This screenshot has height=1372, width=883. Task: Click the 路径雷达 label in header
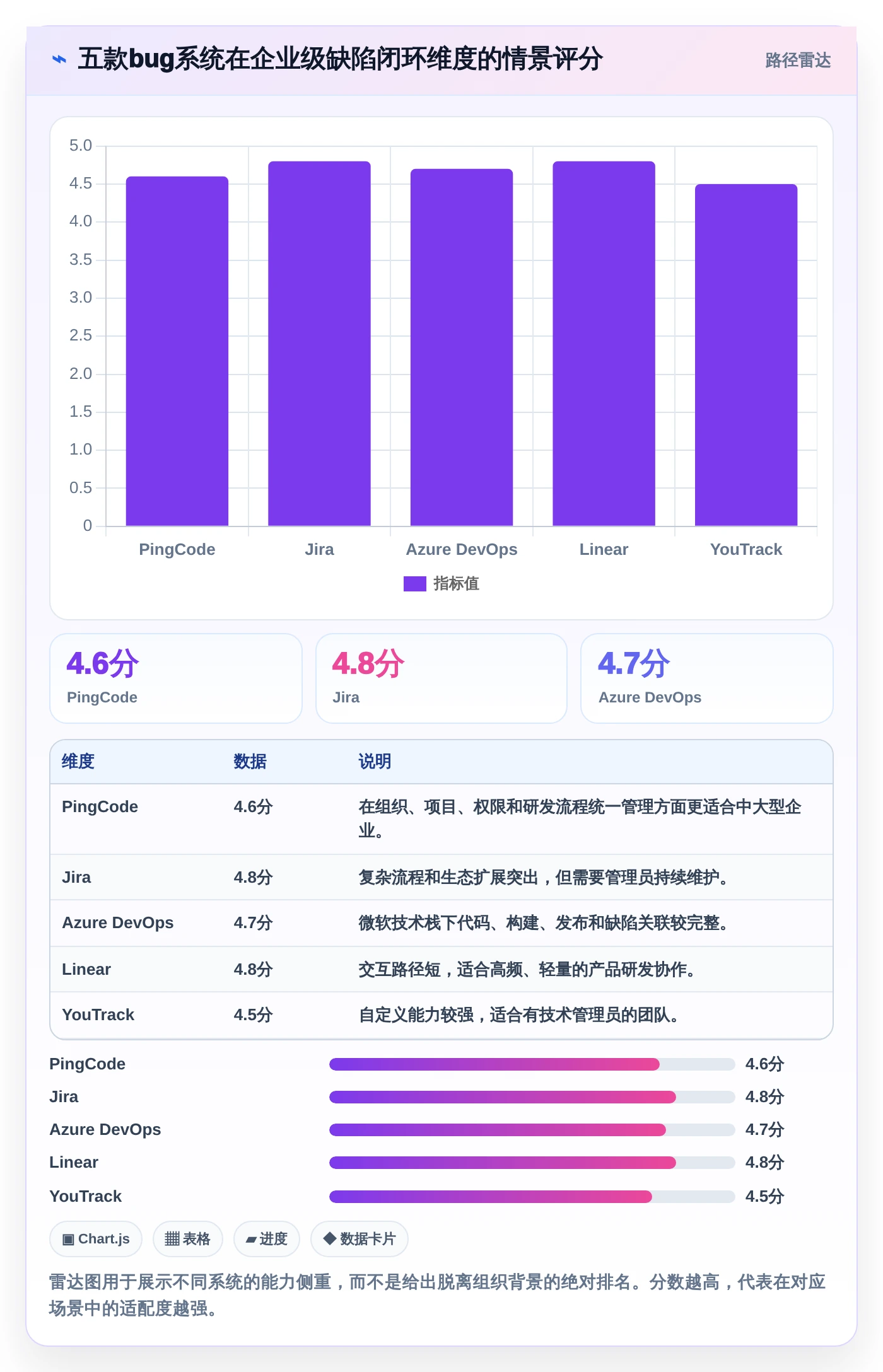coord(798,60)
